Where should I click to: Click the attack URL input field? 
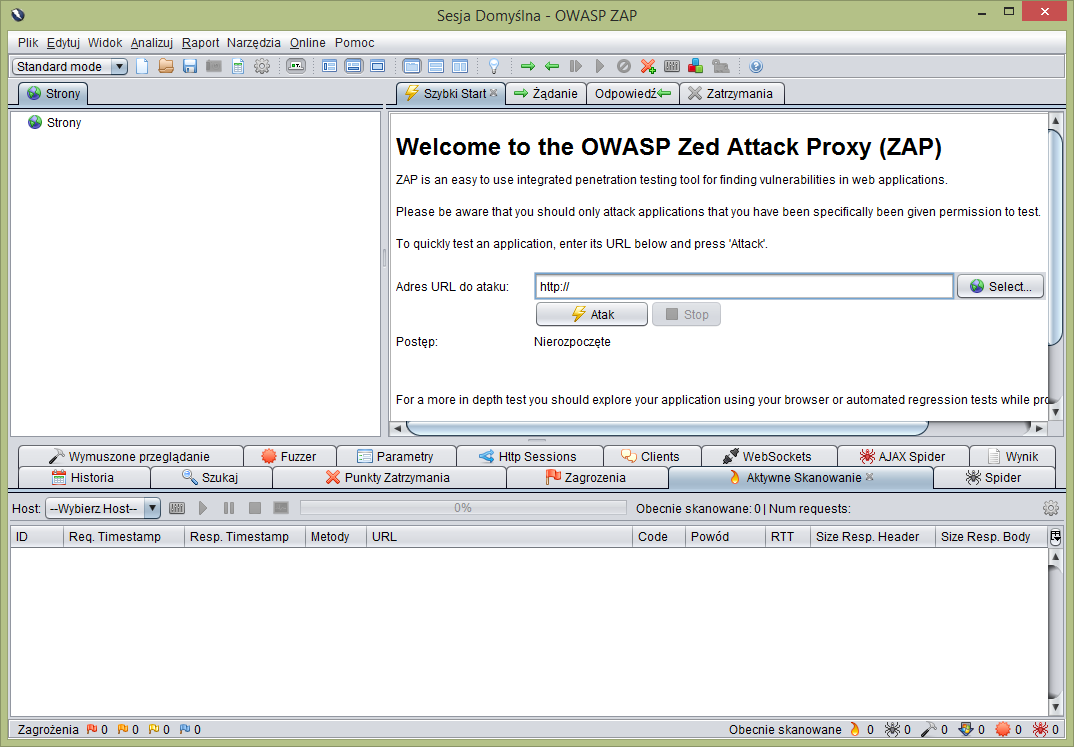click(x=743, y=286)
